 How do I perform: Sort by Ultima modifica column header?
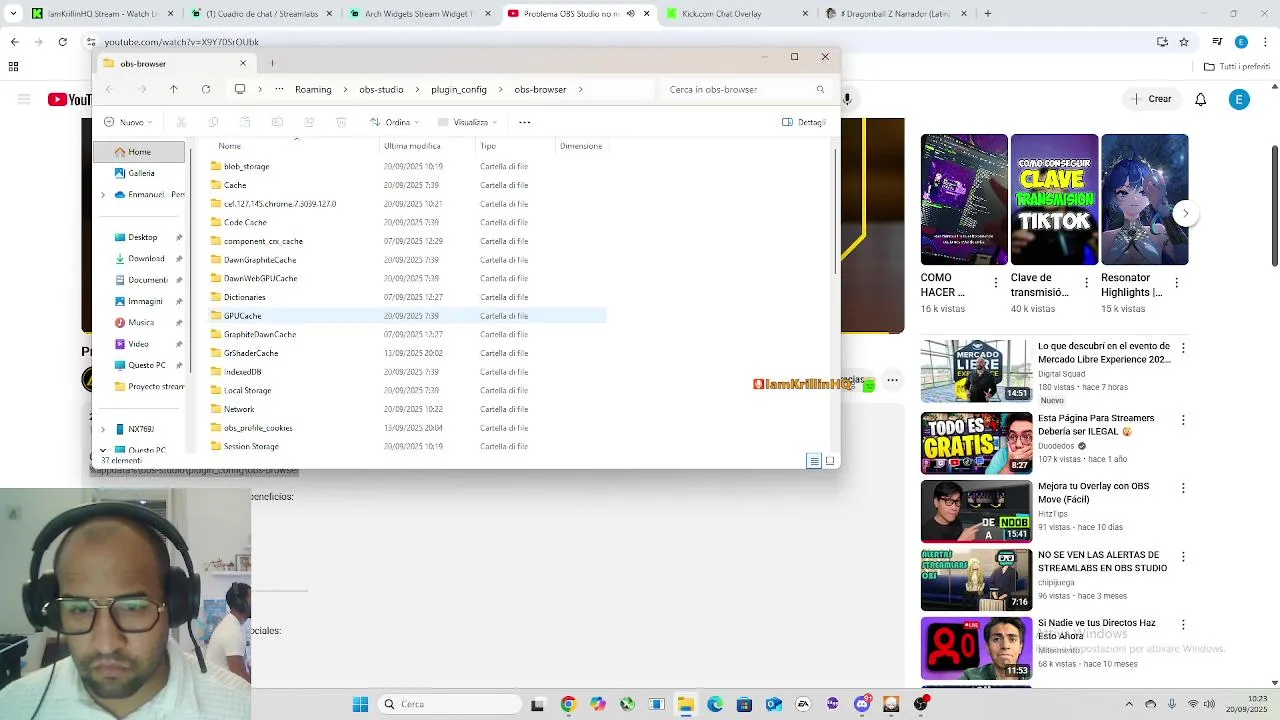click(x=412, y=146)
